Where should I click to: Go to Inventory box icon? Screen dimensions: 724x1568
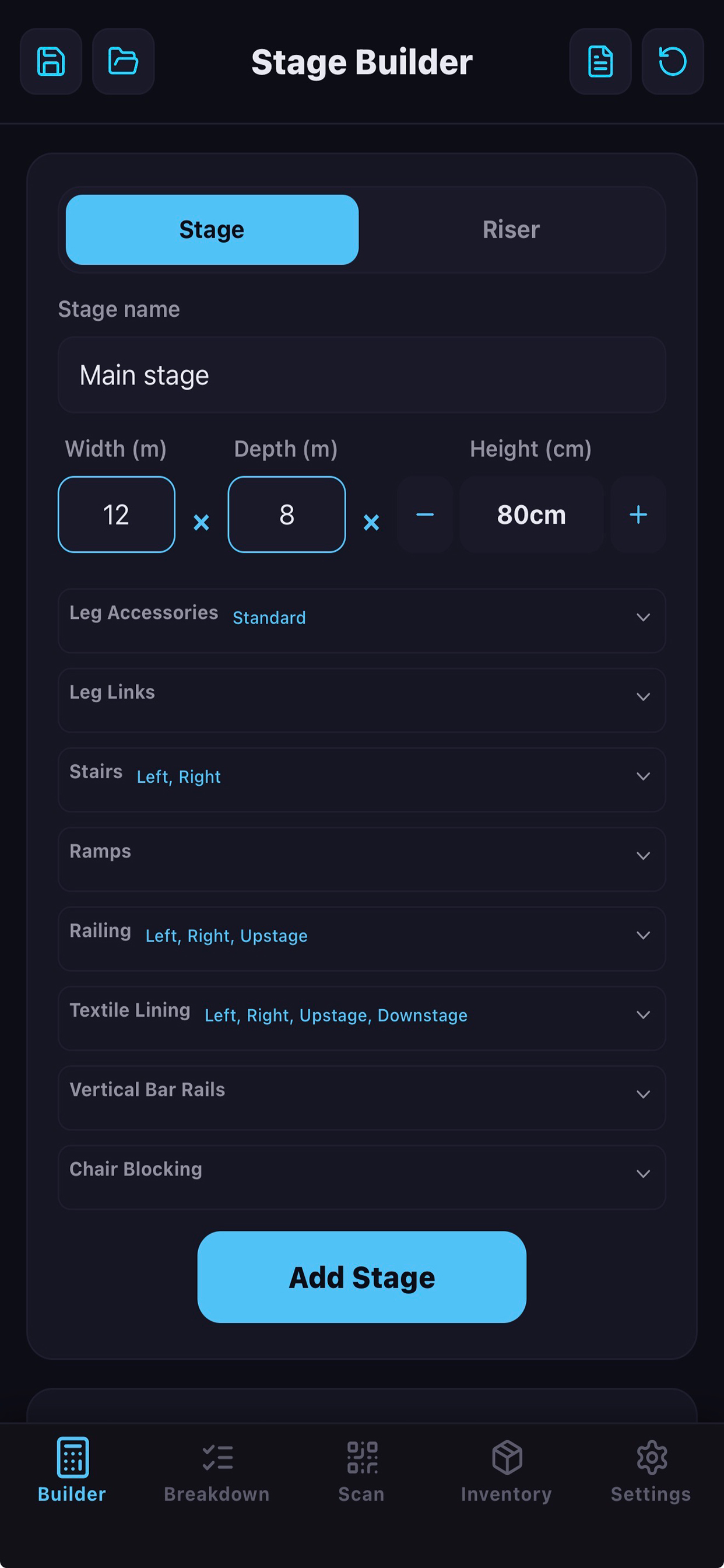506,1471
